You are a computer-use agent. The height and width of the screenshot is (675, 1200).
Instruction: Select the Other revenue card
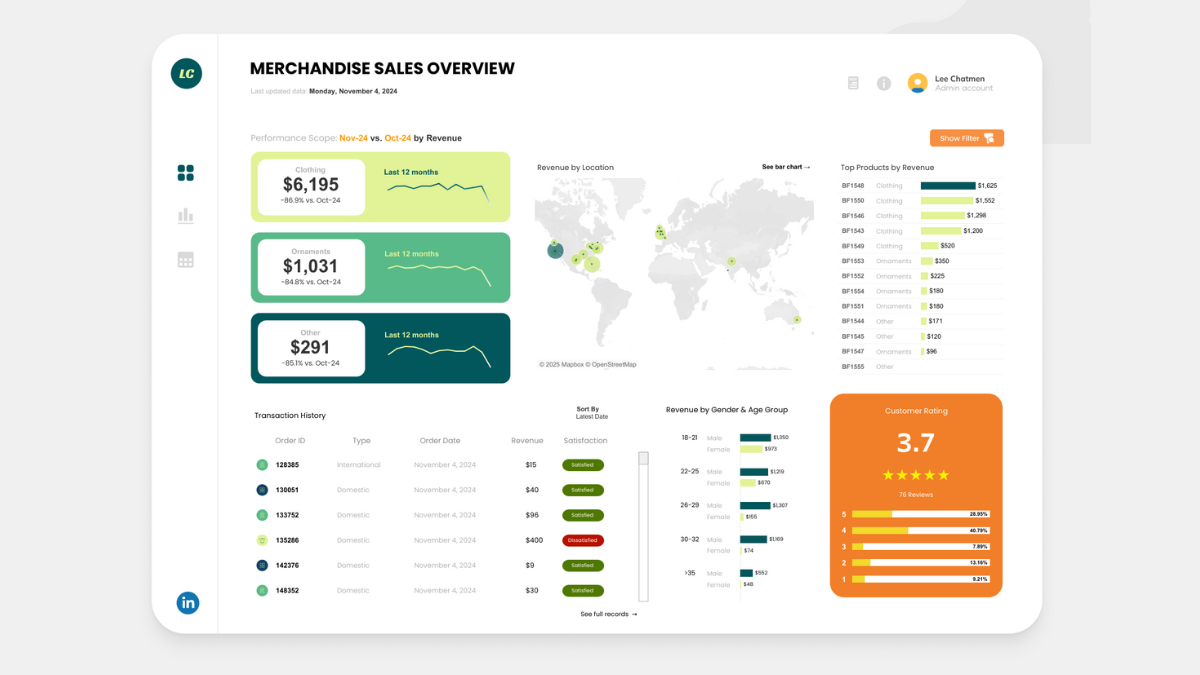pos(380,348)
